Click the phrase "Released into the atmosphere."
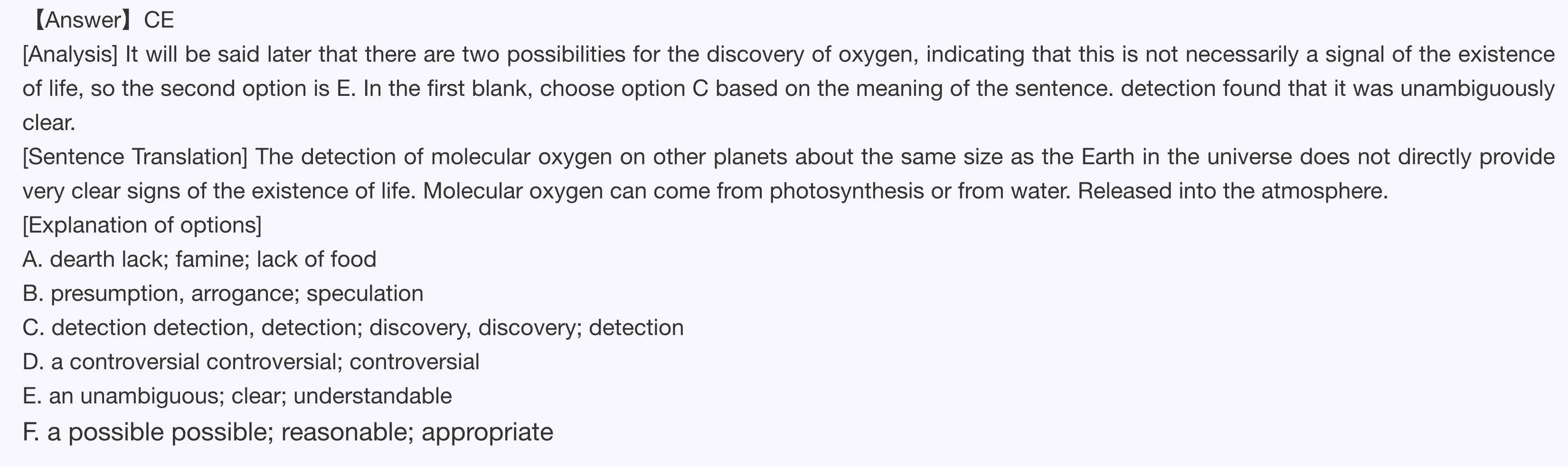The width and height of the screenshot is (1568, 467). pyautogui.click(x=1233, y=191)
